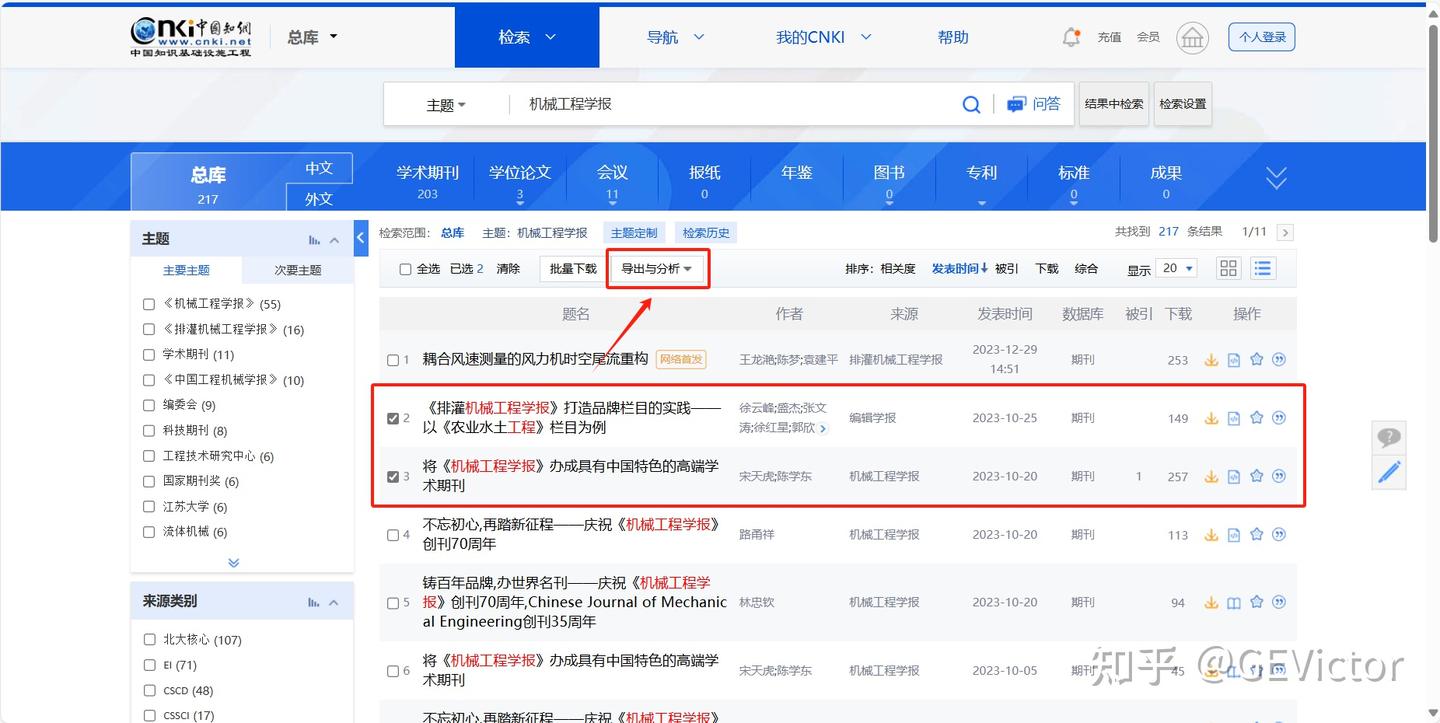Collapse the left filter sidebar arrow
Viewport: 1440px width, 723px height.
361,239
